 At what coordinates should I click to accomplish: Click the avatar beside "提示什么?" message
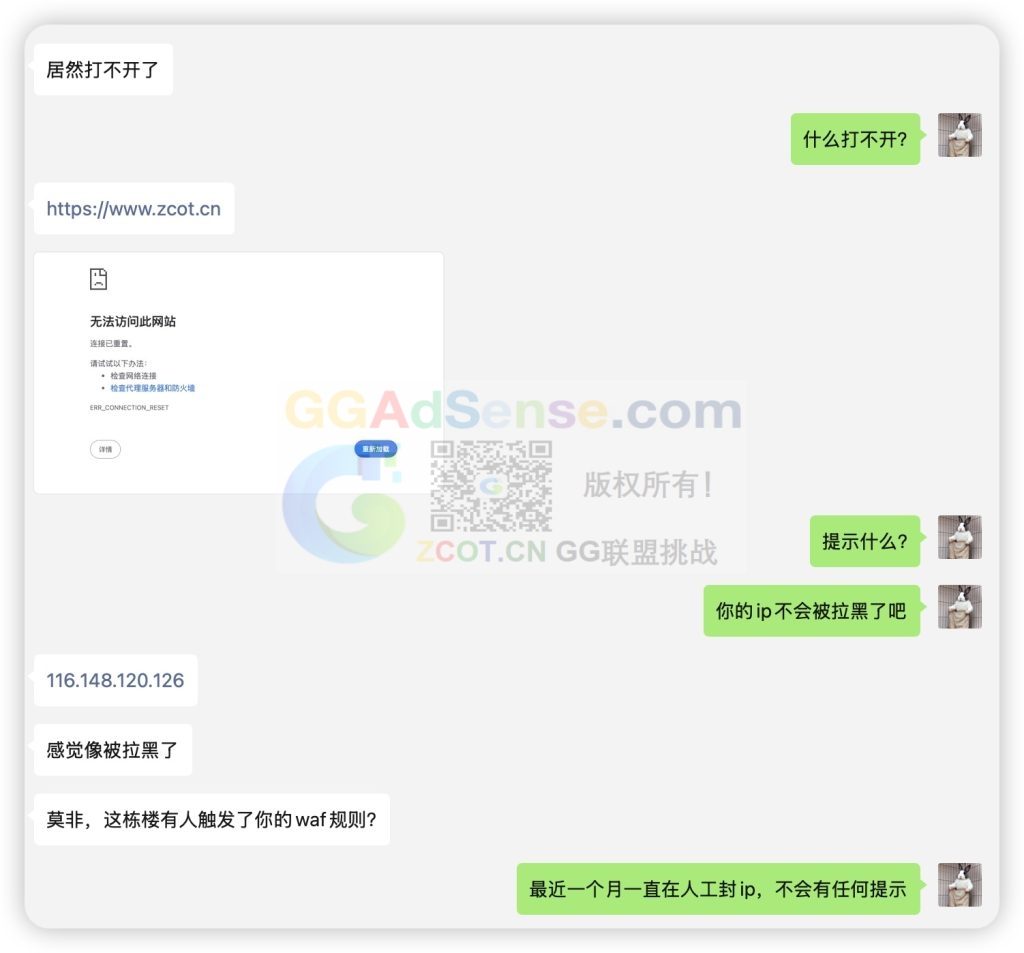tap(959, 537)
